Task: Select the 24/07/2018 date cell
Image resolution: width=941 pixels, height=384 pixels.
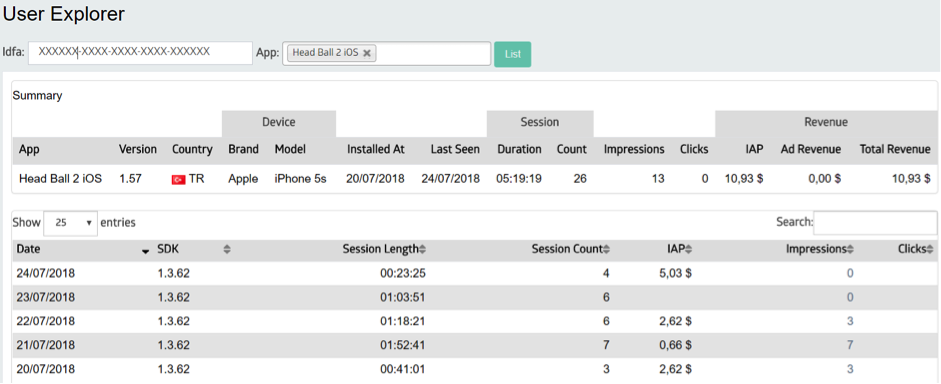Action: coord(46,274)
